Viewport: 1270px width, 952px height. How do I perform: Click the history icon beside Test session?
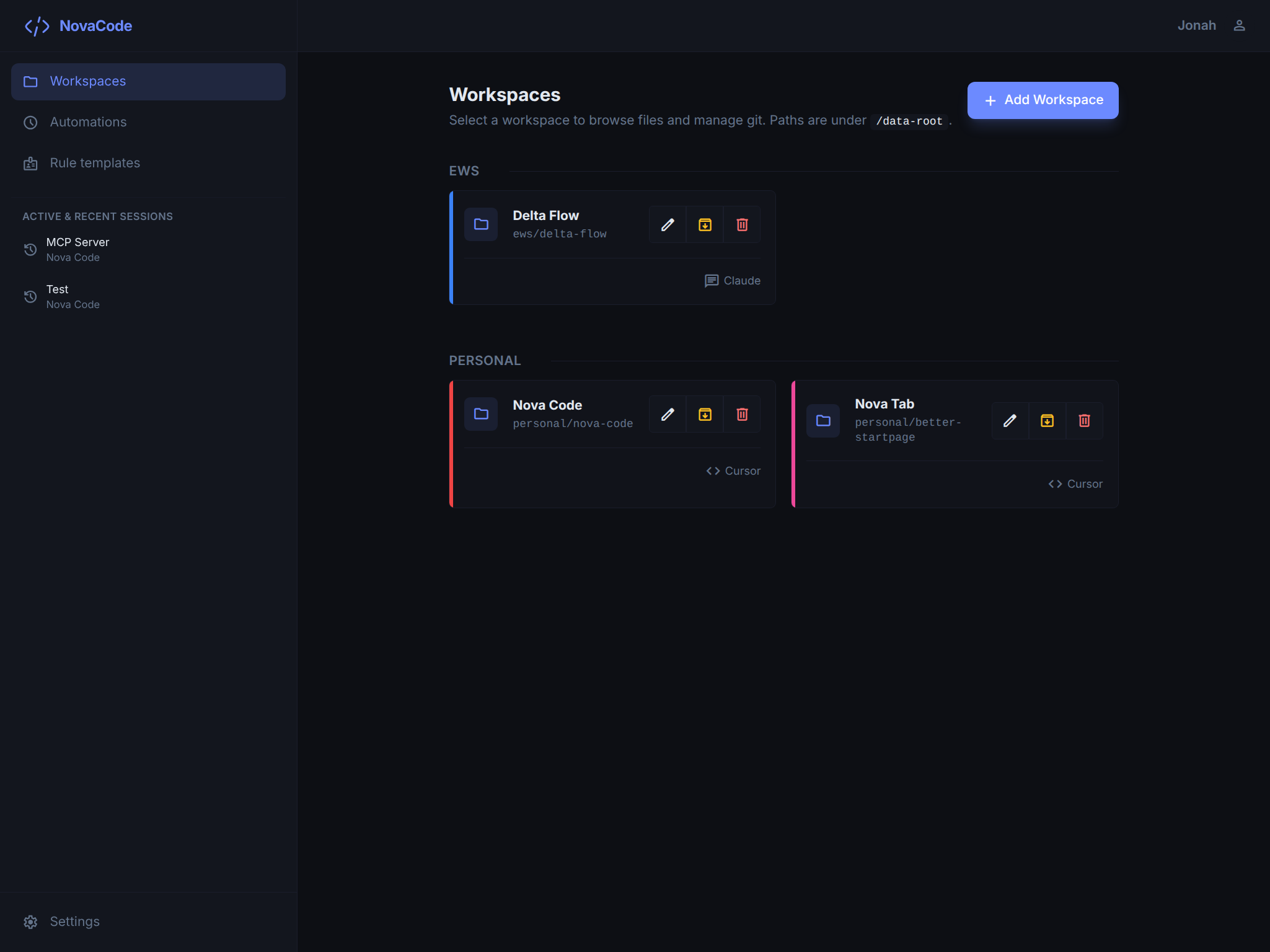[x=30, y=297]
